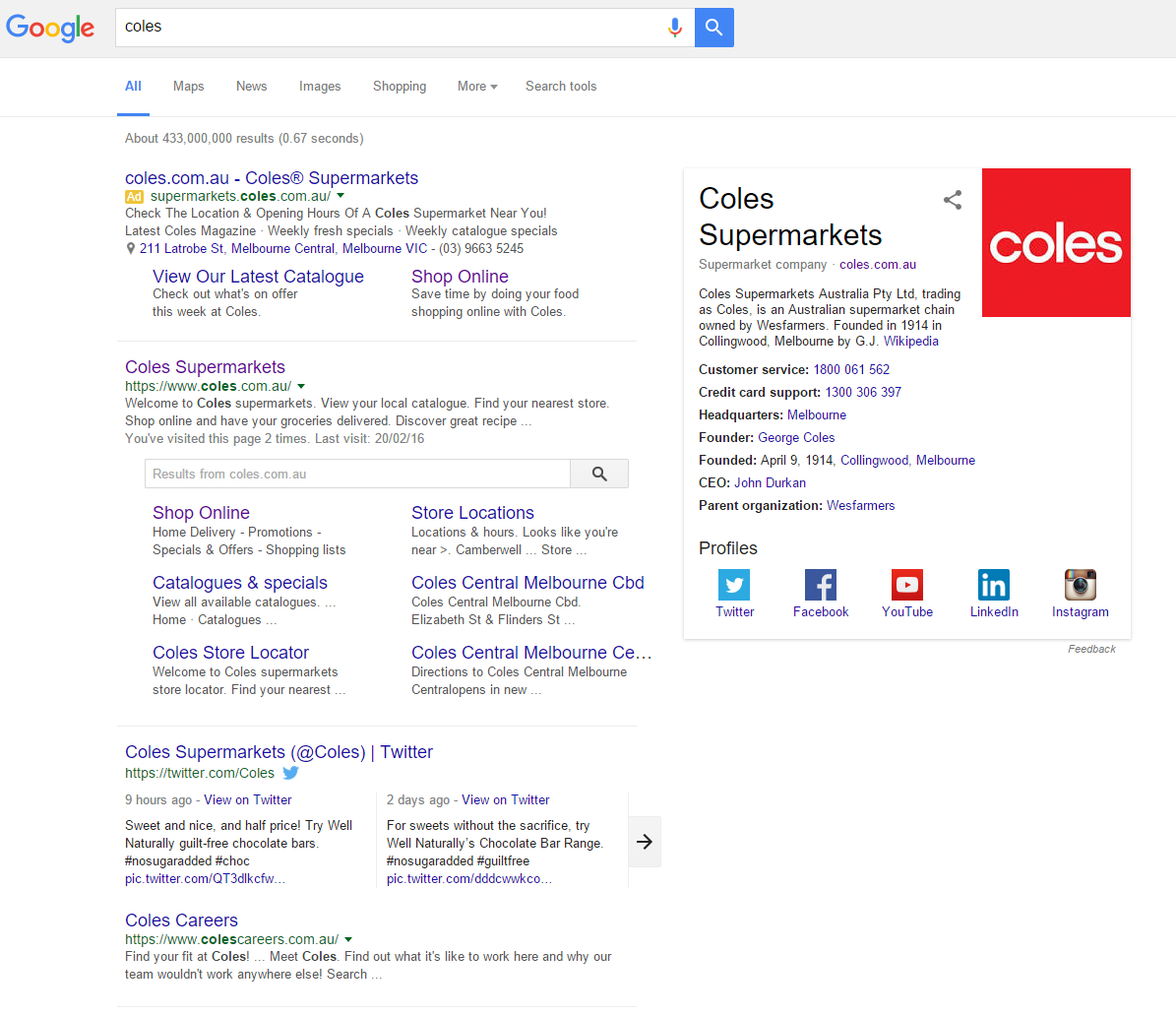
Task: Start voice search with the microphone icon
Action: [x=675, y=28]
